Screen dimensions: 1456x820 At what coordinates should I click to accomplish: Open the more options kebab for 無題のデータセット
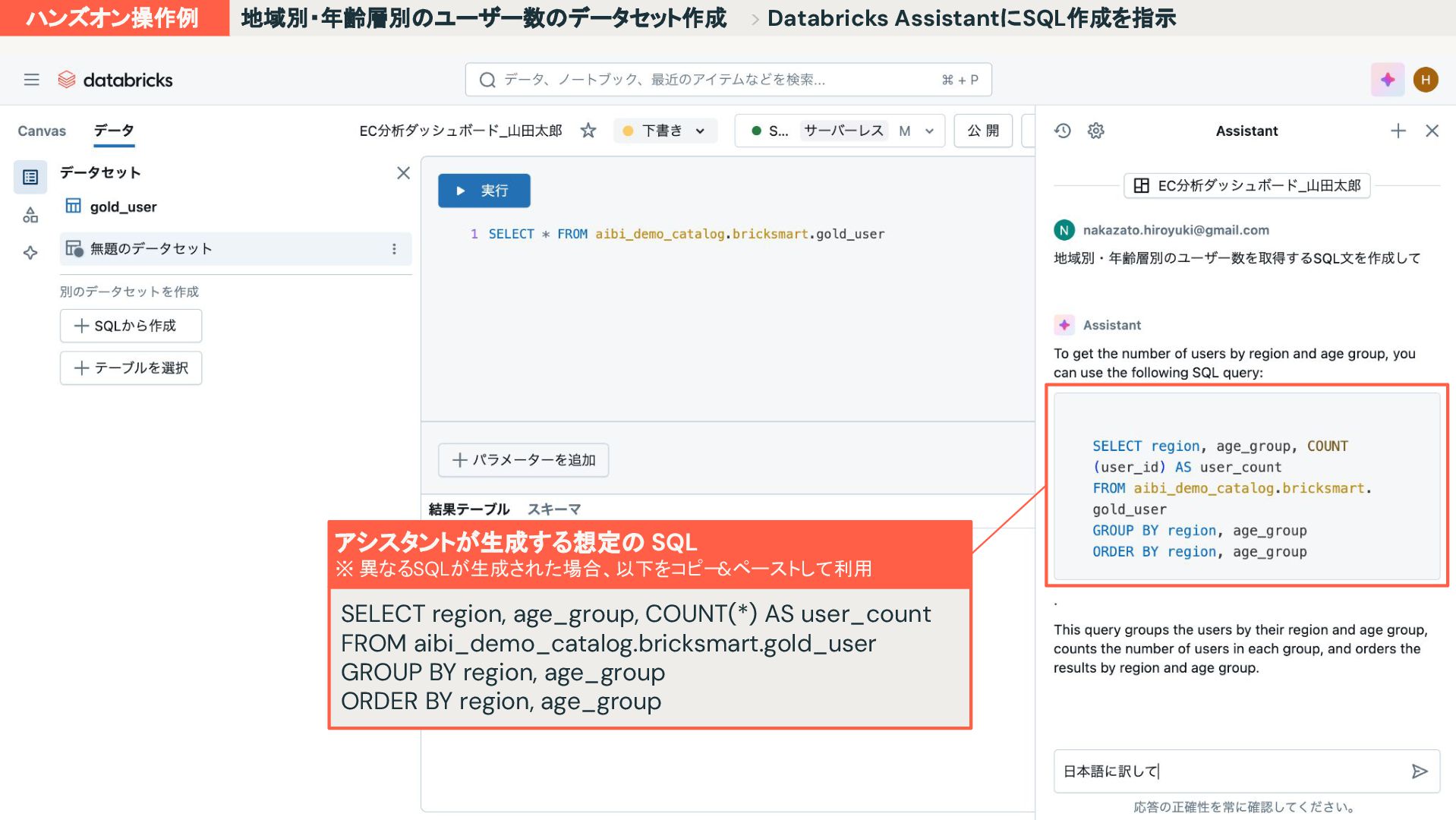tap(394, 249)
